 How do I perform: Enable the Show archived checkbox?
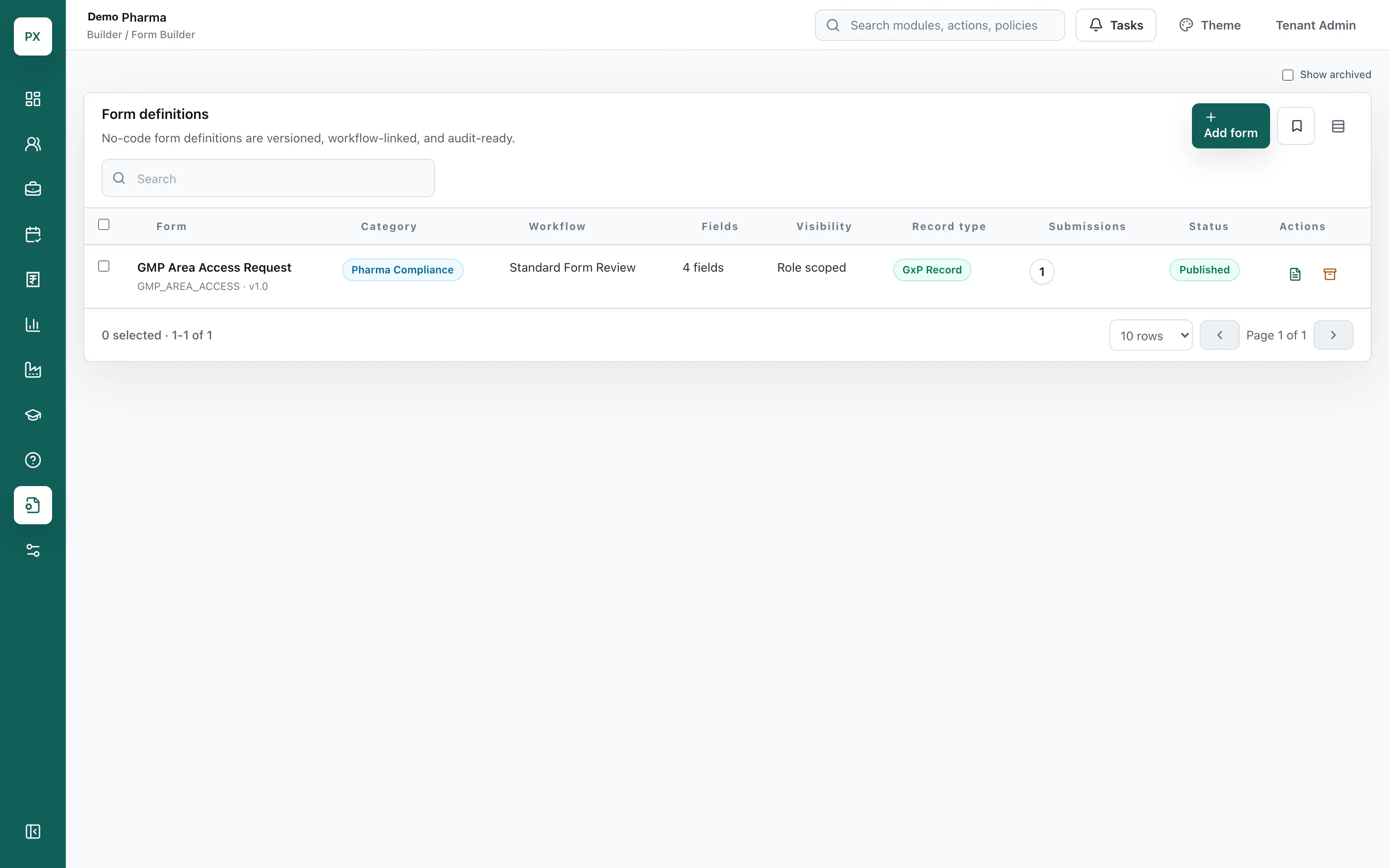click(1288, 75)
